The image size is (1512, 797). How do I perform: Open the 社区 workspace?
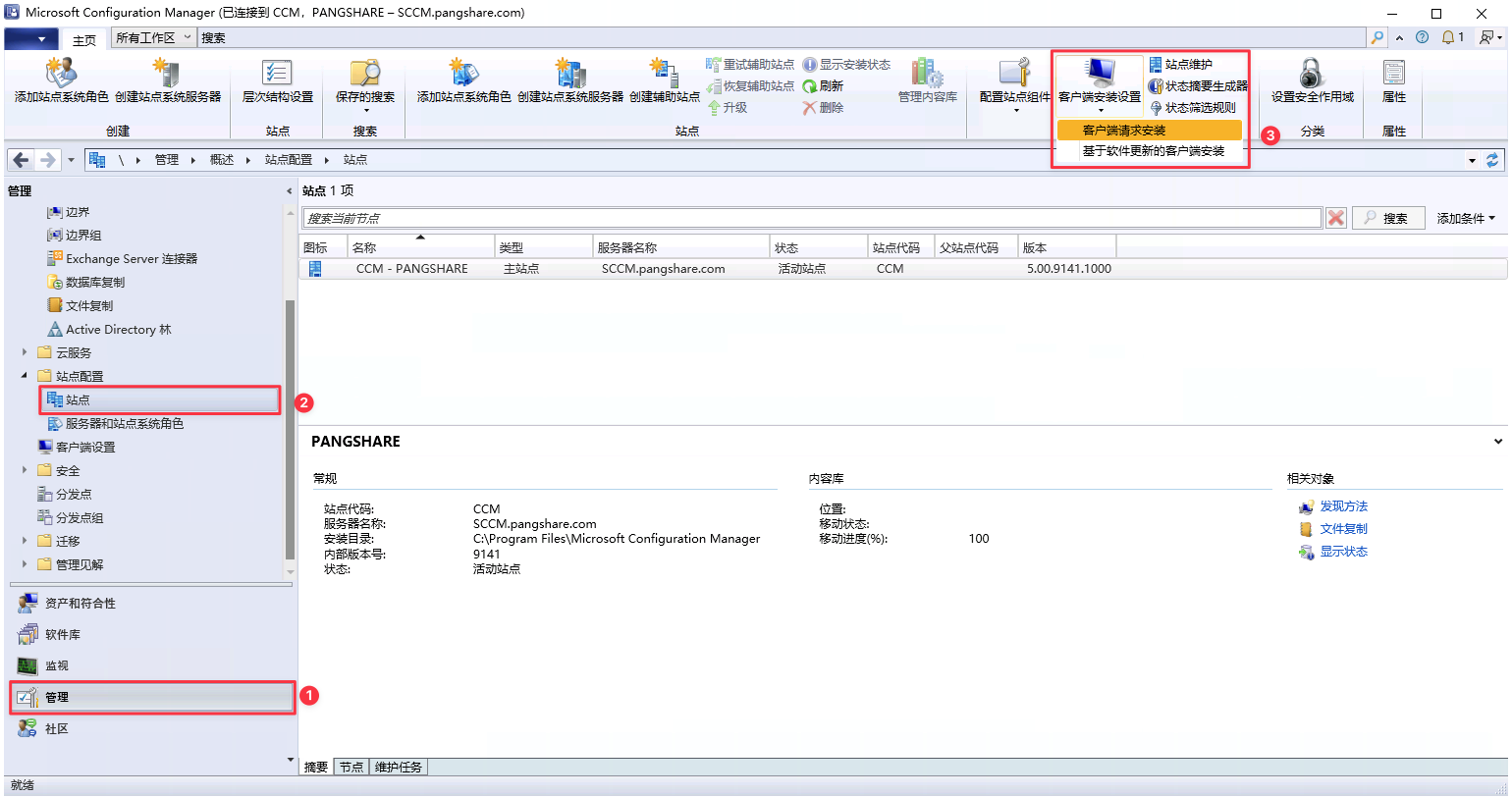(152, 728)
